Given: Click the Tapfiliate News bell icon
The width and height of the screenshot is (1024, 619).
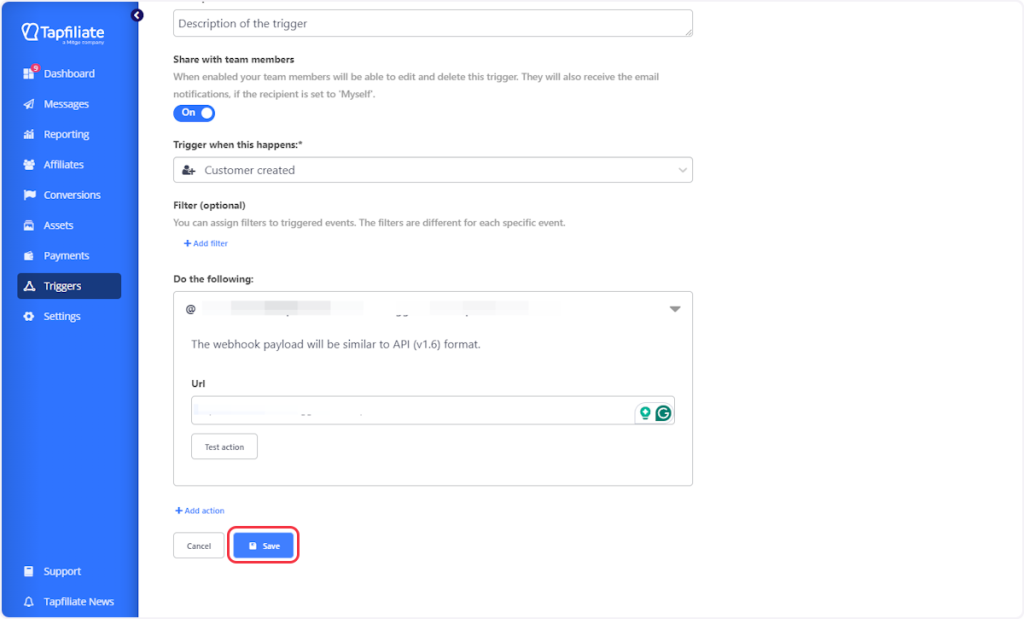Looking at the screenshot, I should [29, 602].
